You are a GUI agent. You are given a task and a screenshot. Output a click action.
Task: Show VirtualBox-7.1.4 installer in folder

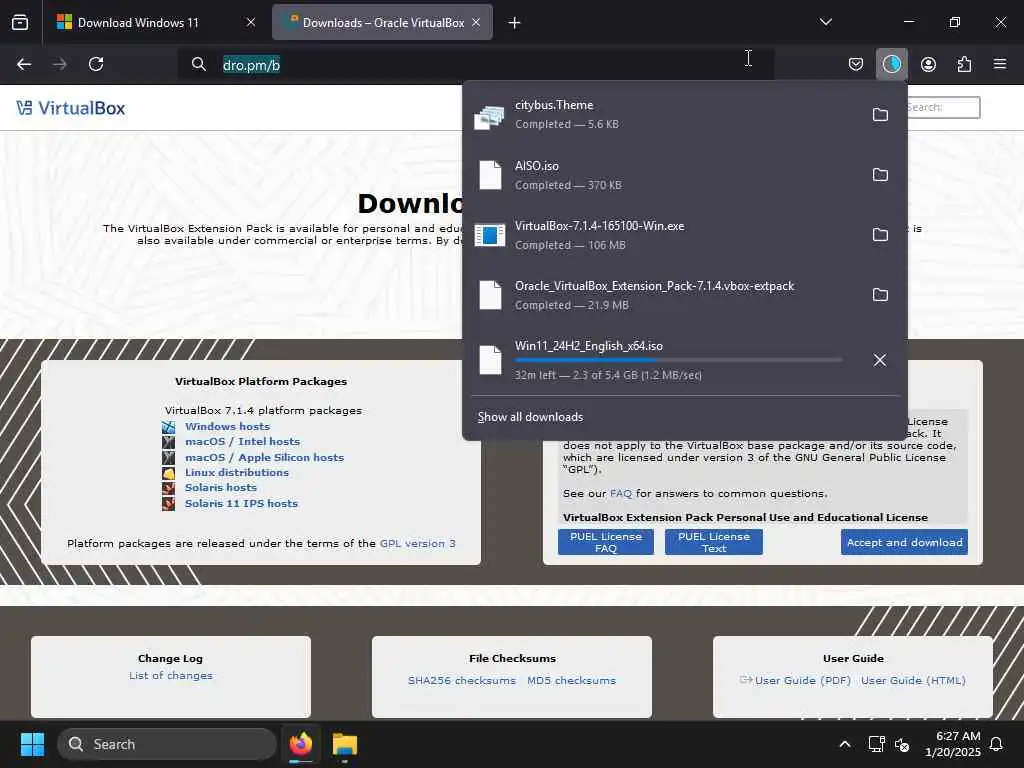[880, 234]
